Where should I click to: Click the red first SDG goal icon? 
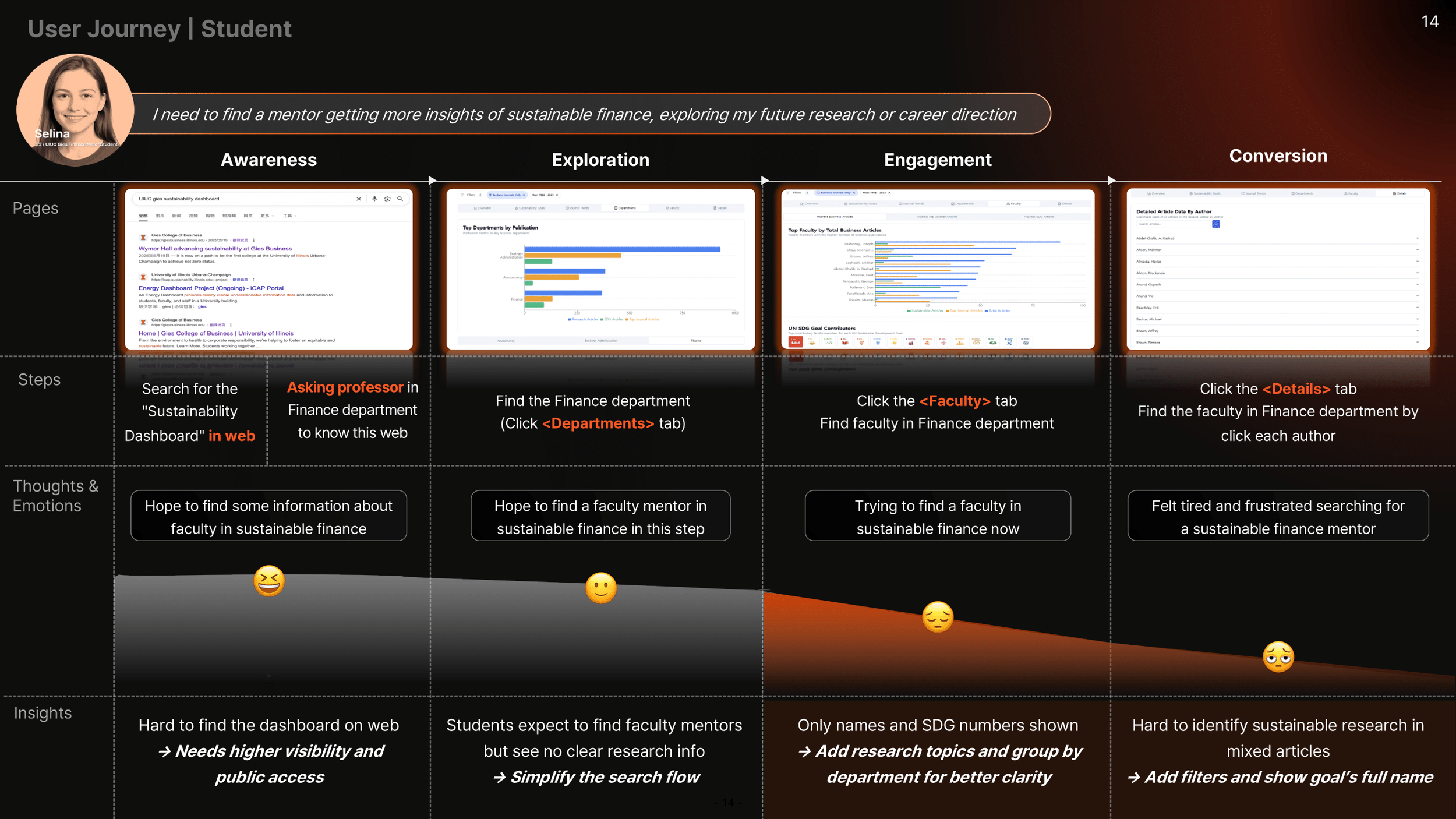tap(795, 343)
